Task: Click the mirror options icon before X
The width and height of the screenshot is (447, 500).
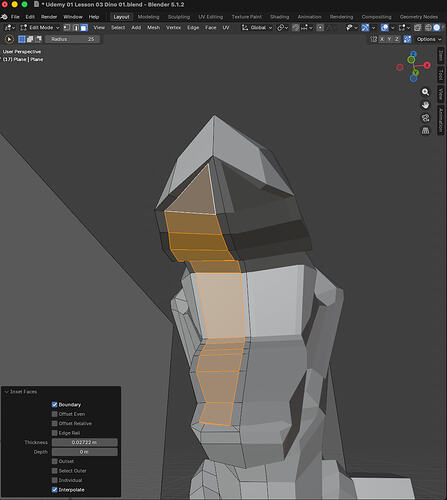Action: click(x=374, y=39)
